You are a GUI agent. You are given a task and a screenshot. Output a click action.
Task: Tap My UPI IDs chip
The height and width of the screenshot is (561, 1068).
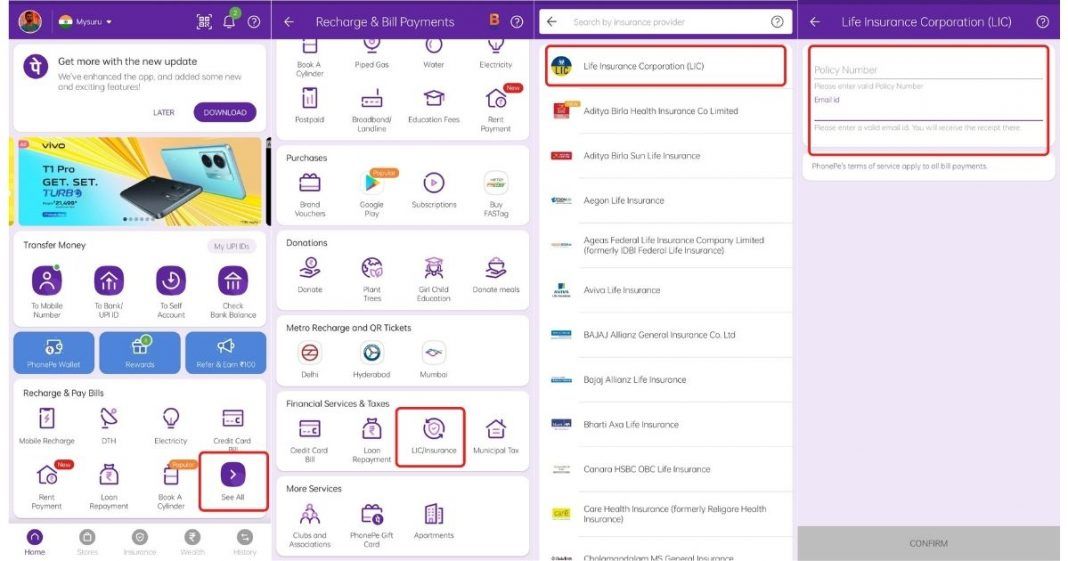pos(232,246)
